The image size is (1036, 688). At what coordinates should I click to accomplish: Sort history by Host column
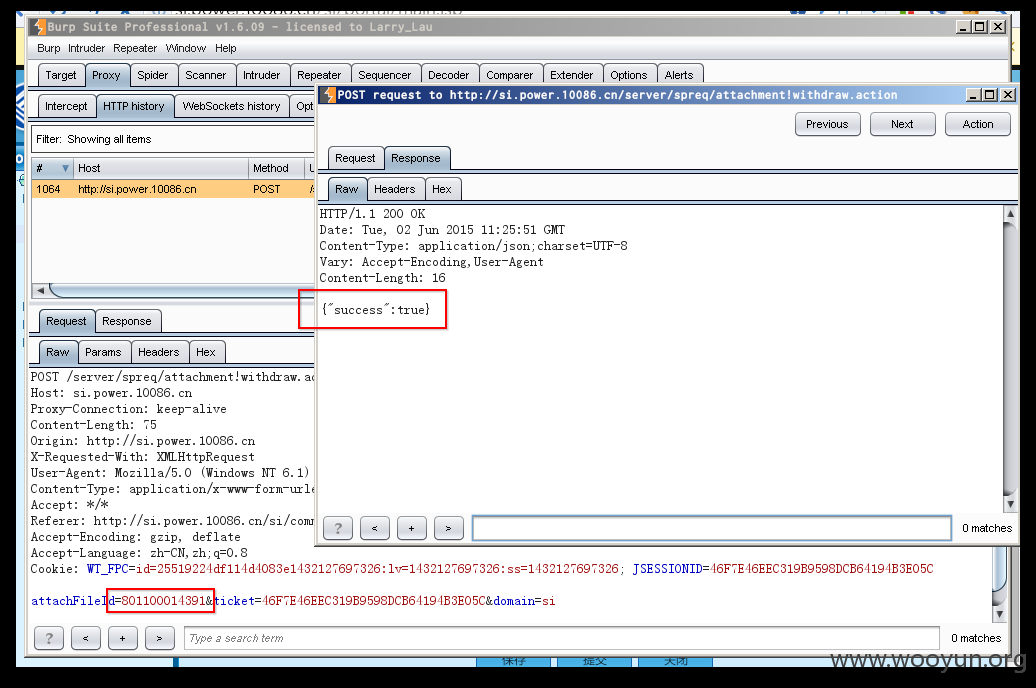[x=161, y=169]
